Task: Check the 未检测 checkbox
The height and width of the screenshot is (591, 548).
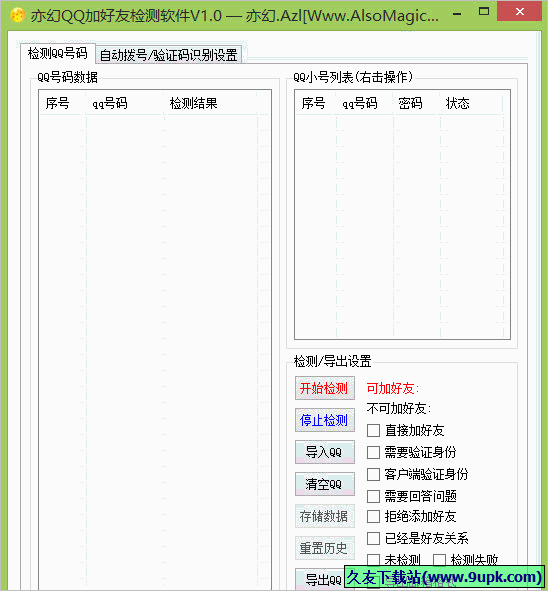Action: (x=373, y=559)
